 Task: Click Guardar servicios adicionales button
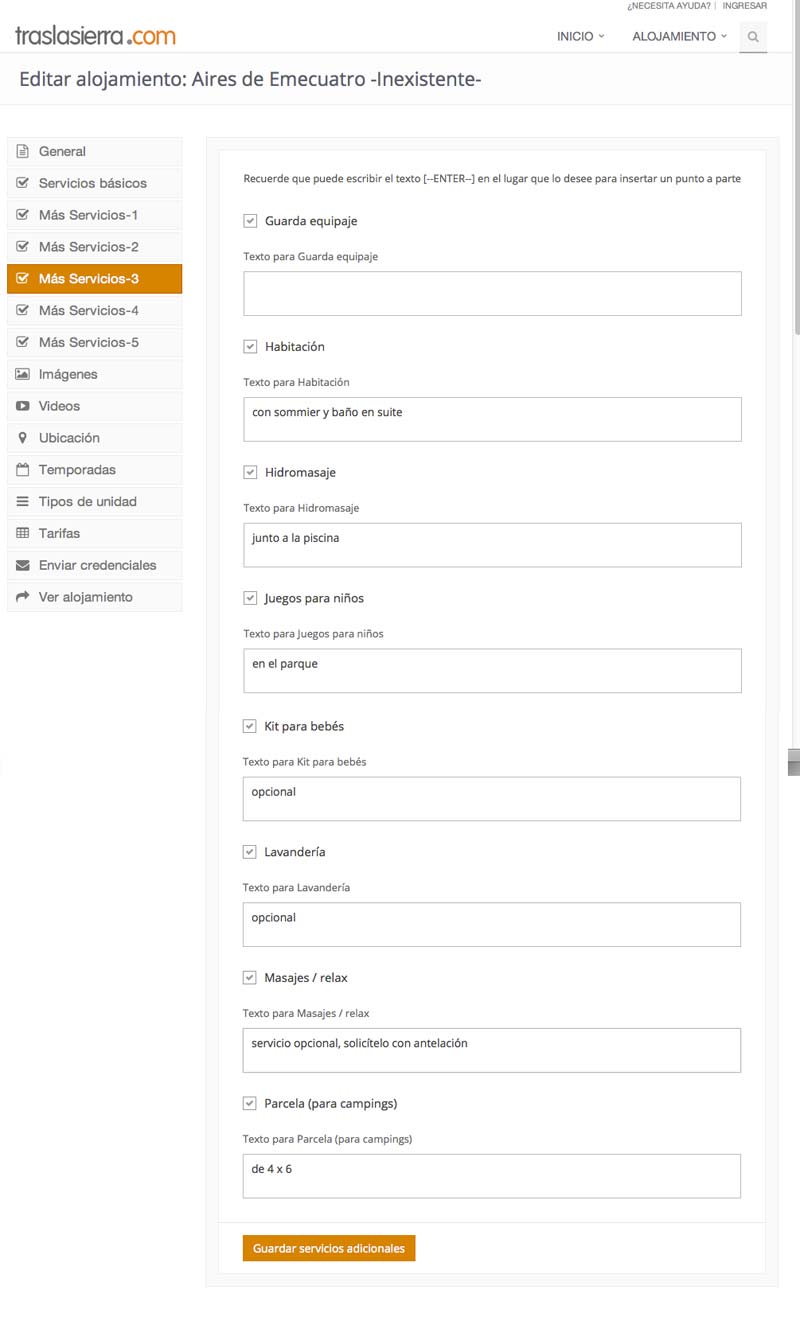click(x=329, y=1248)
